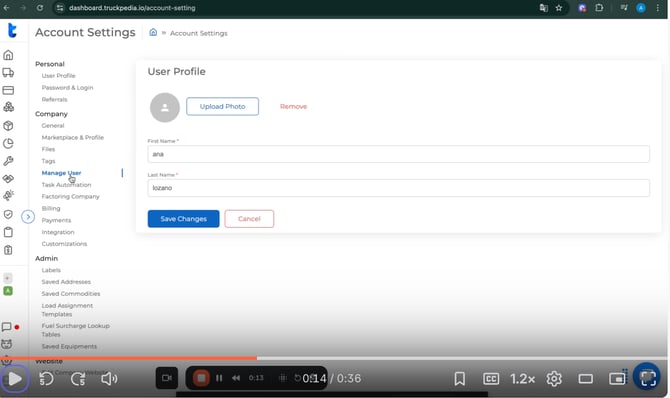670x398 pixels.
Task: Open Load Assignment Templates
Action: [67, 310]
